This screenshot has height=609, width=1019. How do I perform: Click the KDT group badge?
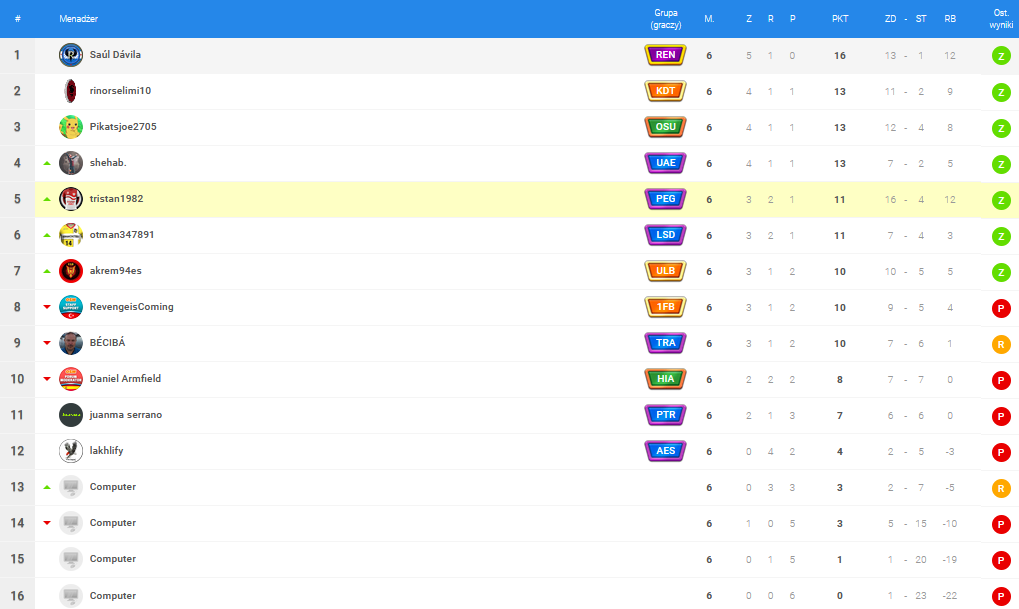665,91
